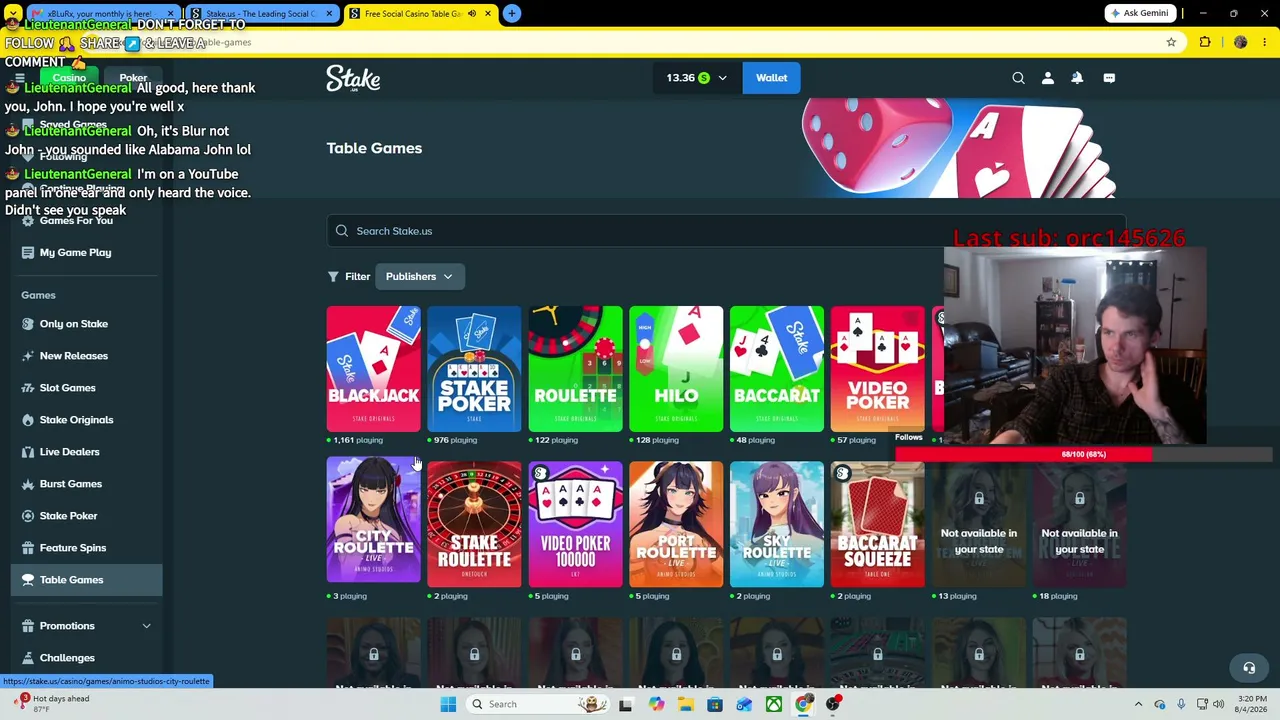
Task: Close the Stake.us Leading Social tab
Action: (329, 14)
